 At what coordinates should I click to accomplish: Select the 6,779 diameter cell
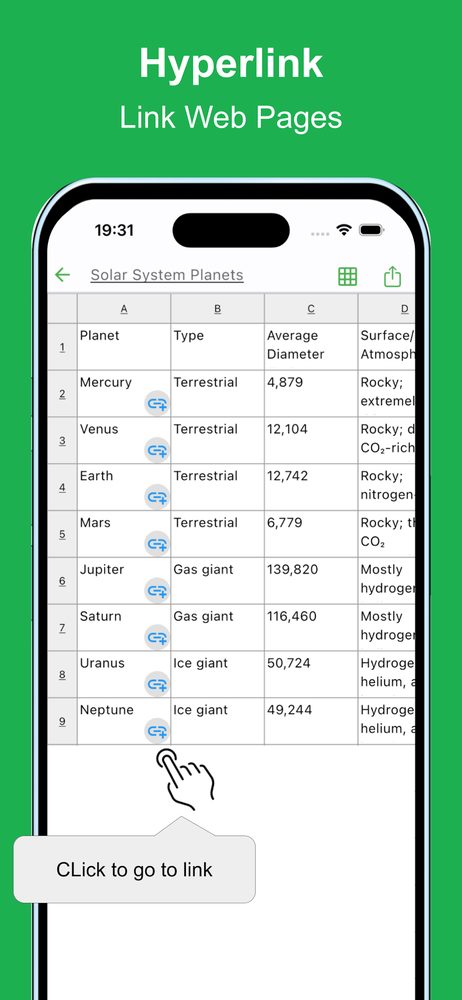click(x=311, y=534)
